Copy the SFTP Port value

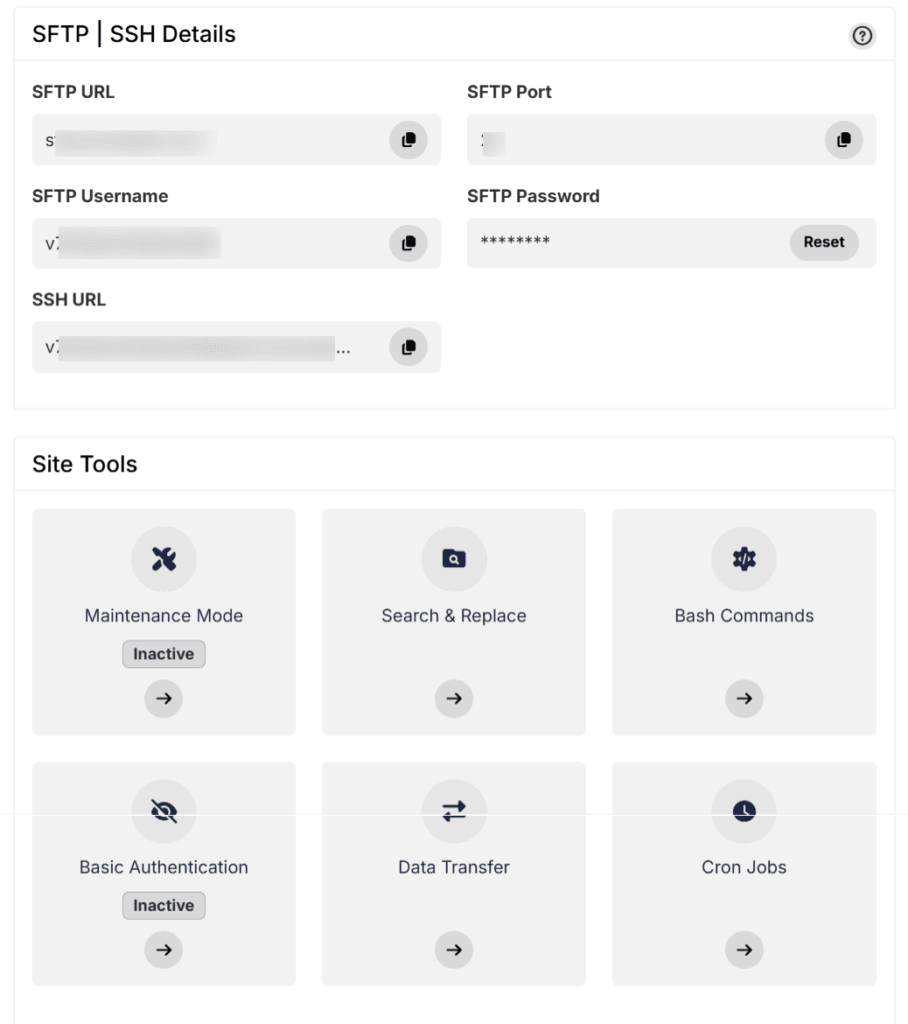(843, 140)
